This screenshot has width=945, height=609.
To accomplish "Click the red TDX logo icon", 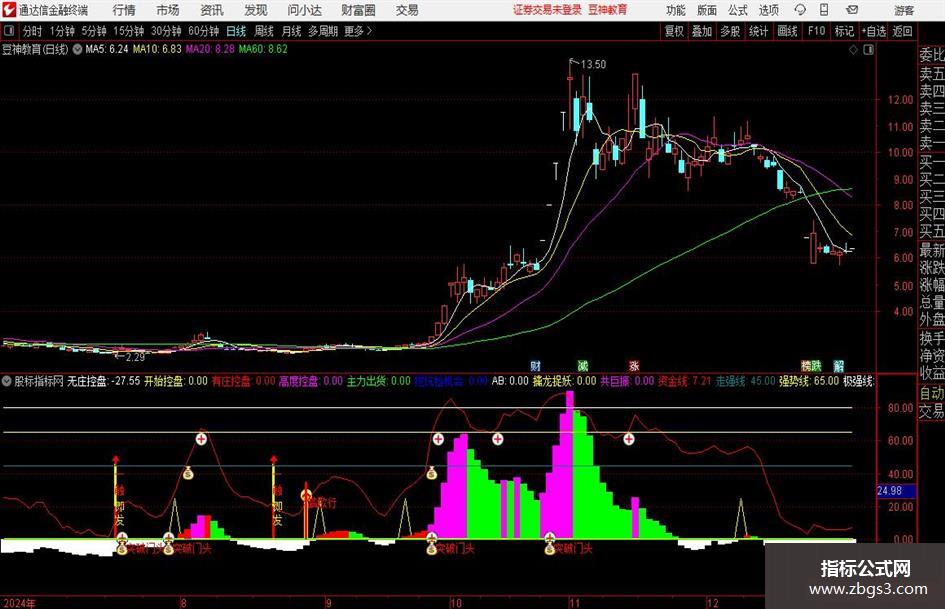I will tap(9, 10).
